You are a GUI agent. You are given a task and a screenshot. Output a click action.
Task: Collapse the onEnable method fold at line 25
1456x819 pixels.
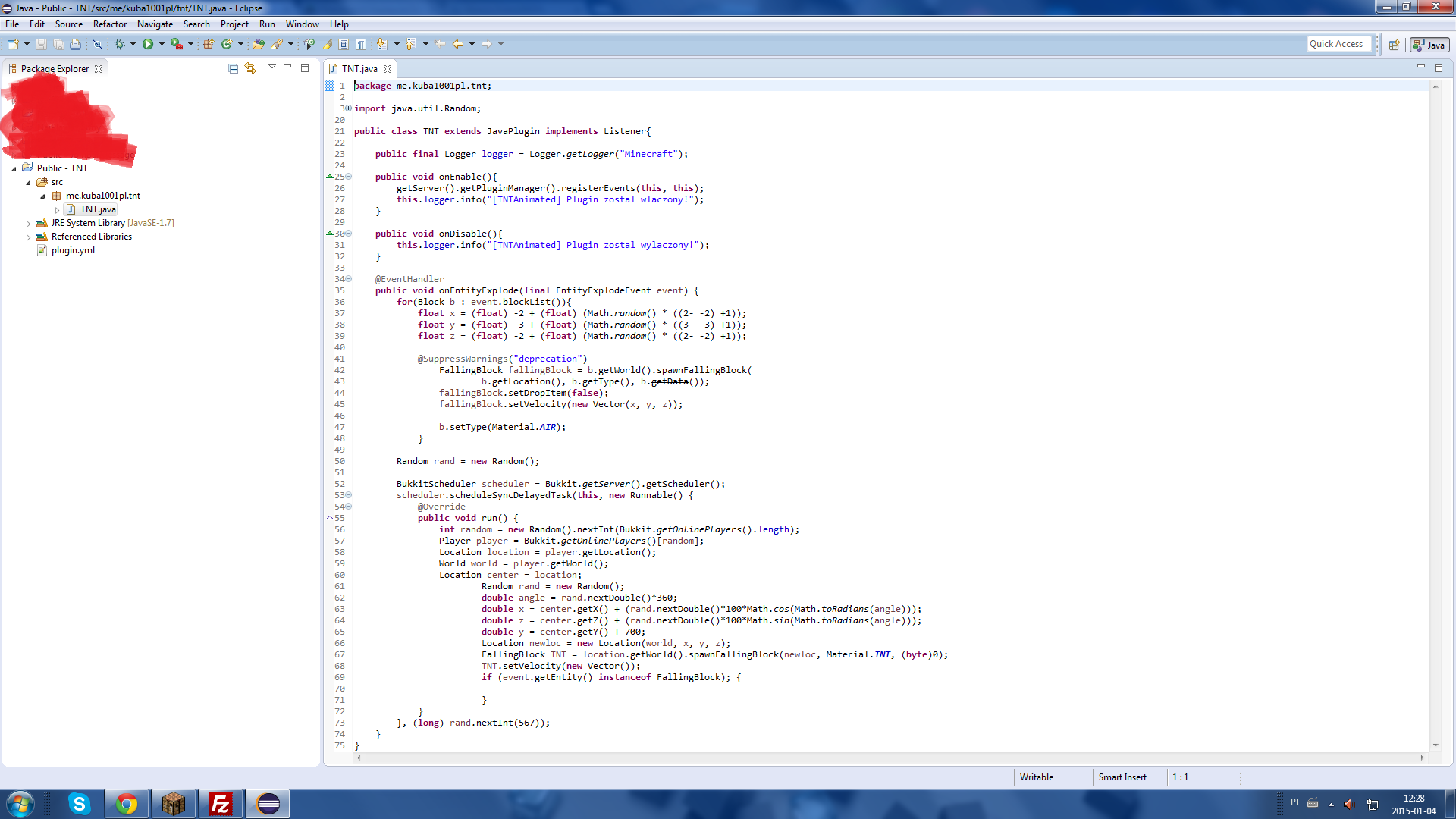349,177
